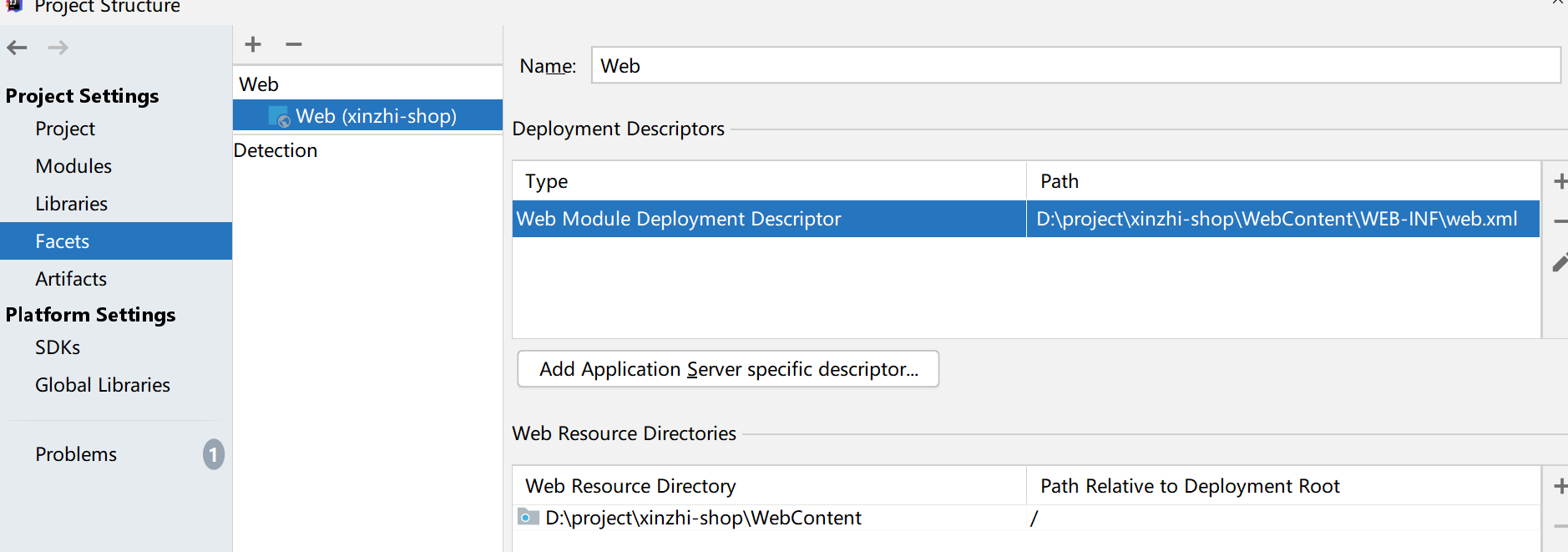Click the WebContent folder icon
The image size is (1568, 552).
click(529, 517)
